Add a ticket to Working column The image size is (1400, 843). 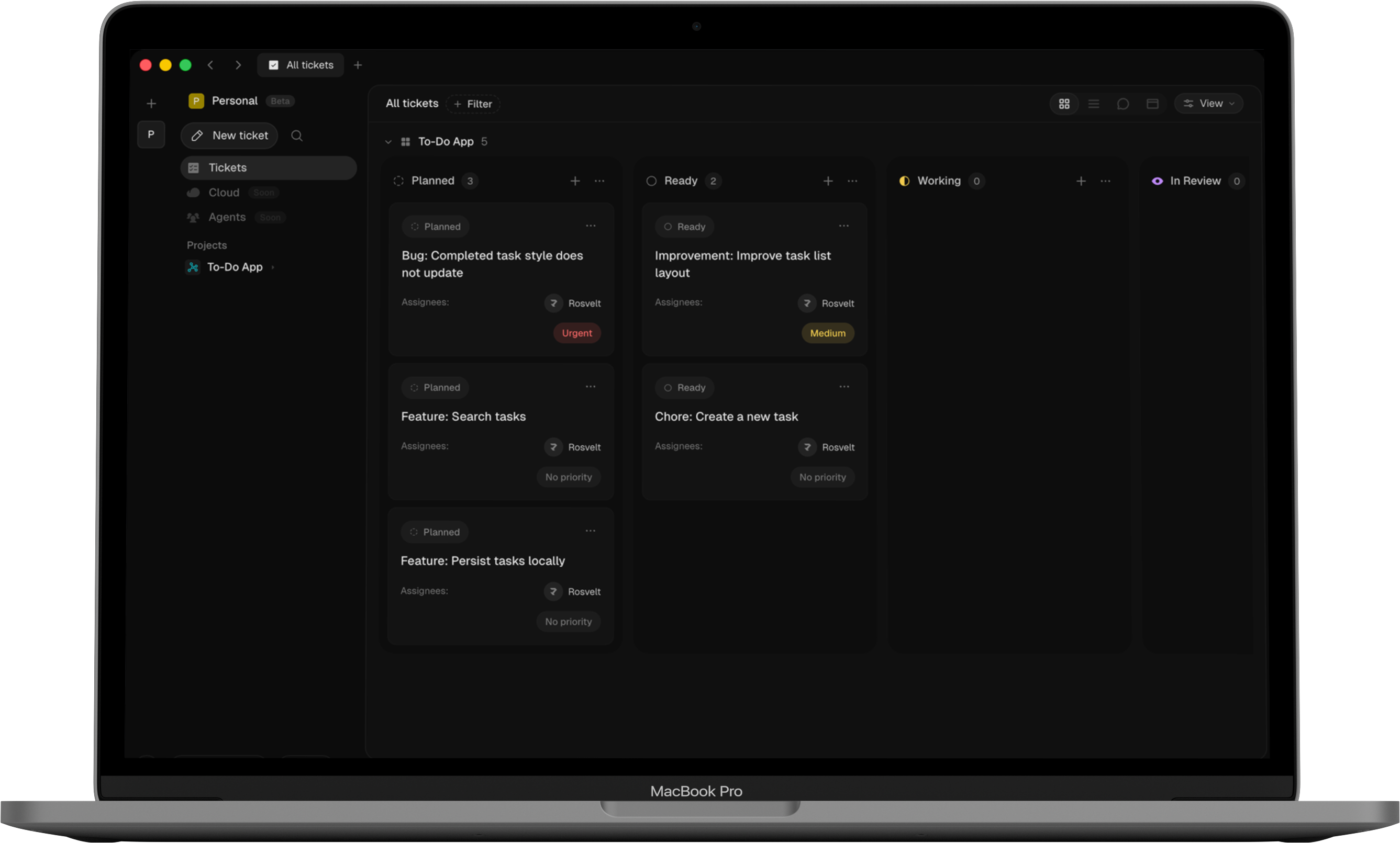coord(1081,181)
